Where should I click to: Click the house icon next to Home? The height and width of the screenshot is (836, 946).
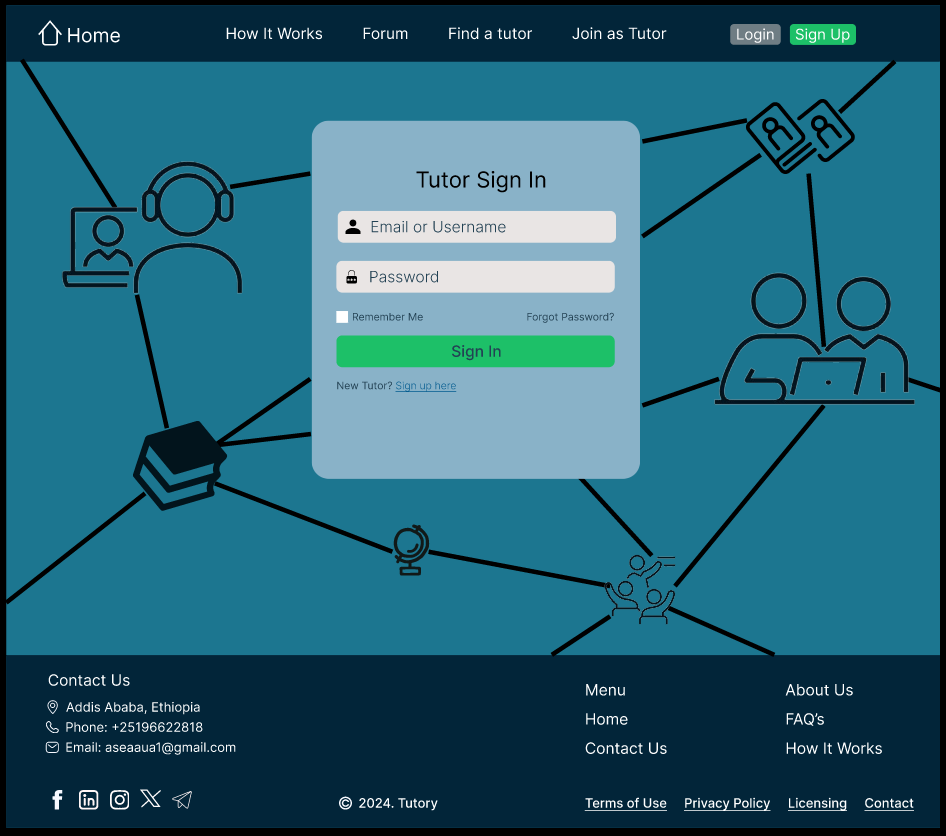click(48, 33)
